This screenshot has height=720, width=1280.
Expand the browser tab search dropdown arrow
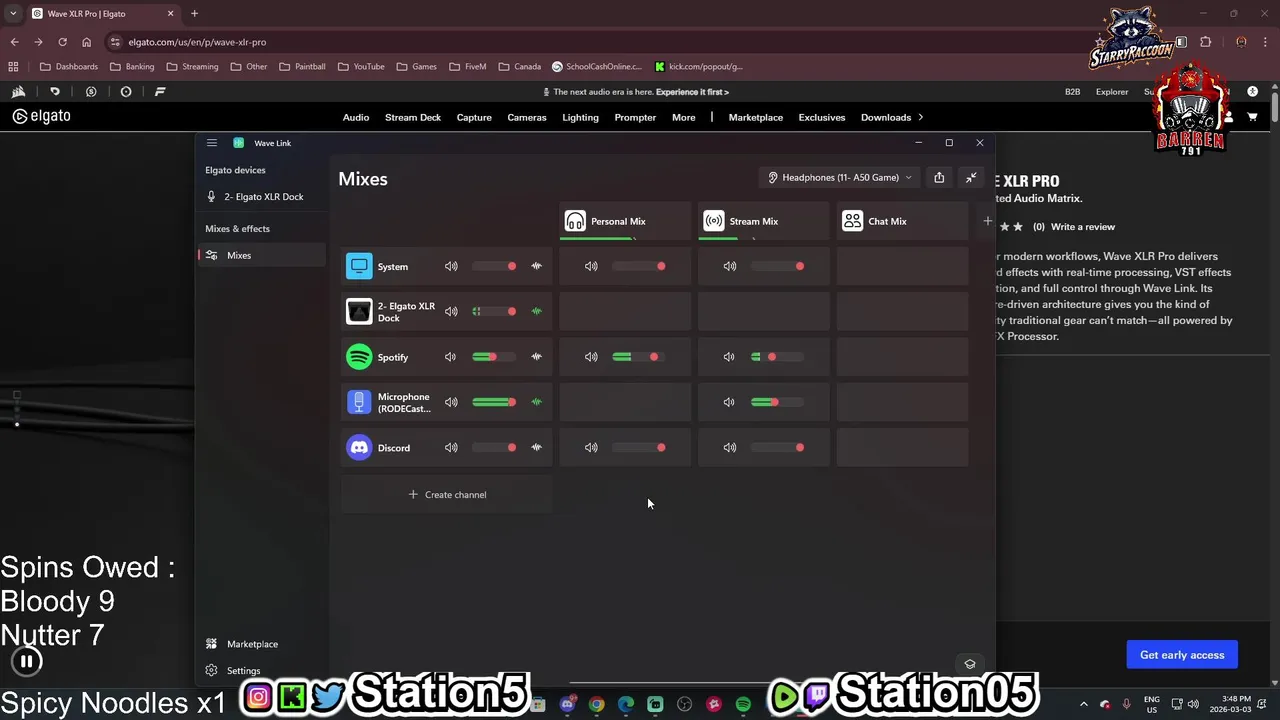[13, 13]
